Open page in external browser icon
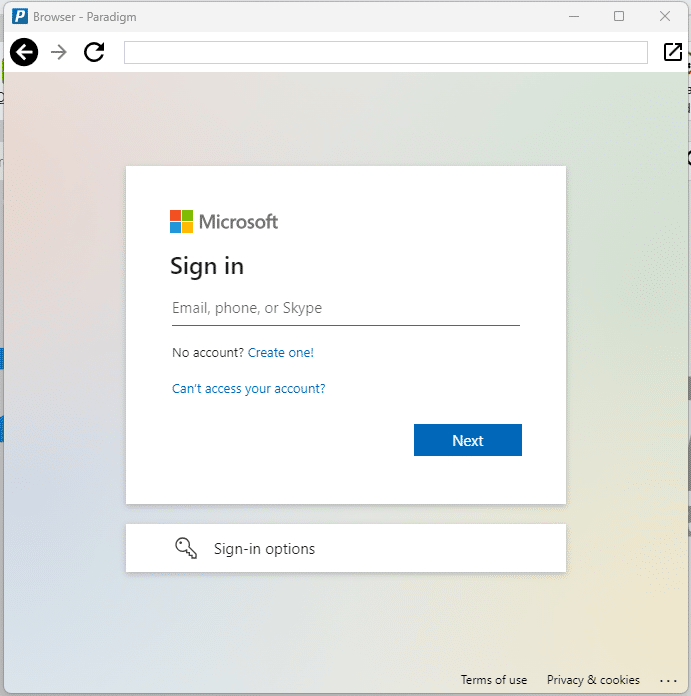The width and height of the screenshot is (691, 696). pyautogui.click(x=672, y=52)
